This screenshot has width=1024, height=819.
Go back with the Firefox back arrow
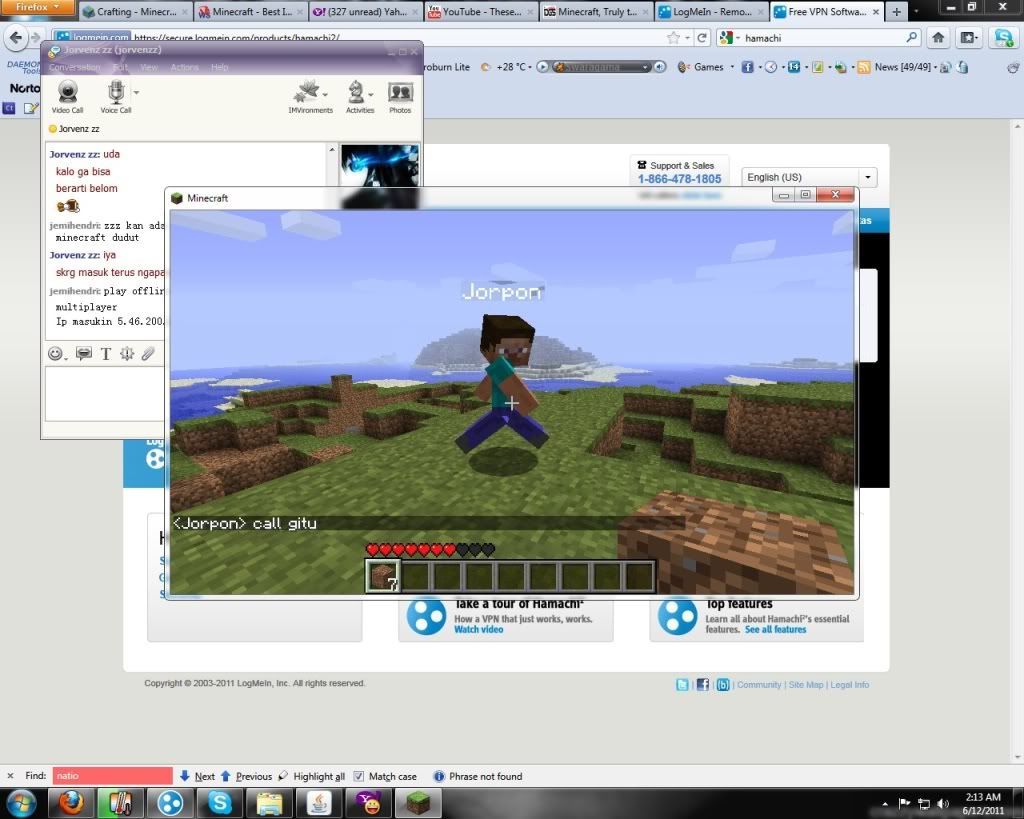pos(16,38)
